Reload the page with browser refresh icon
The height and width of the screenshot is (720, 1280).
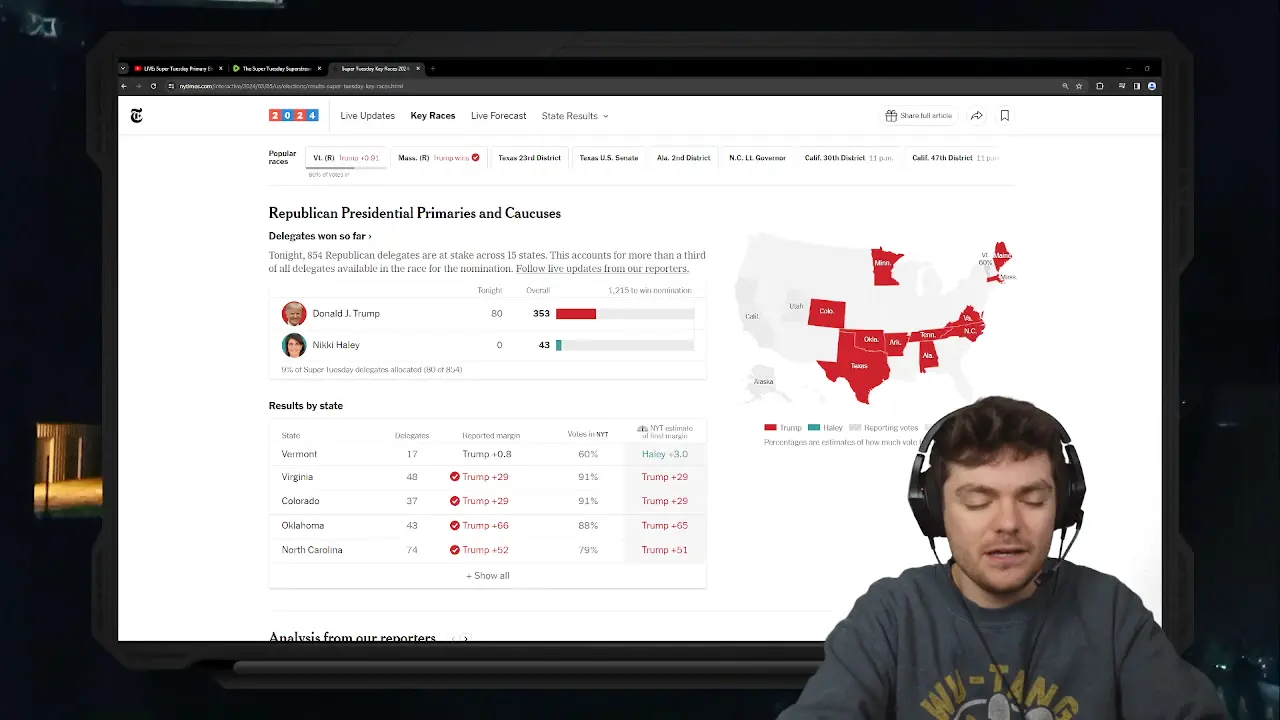(x=153, y=86)
